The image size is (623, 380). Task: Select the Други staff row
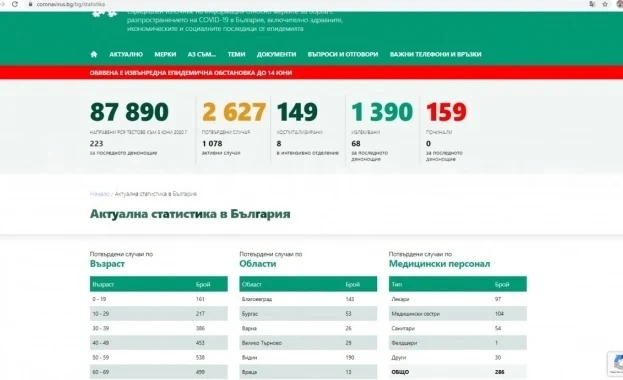[x=458, y=358]
